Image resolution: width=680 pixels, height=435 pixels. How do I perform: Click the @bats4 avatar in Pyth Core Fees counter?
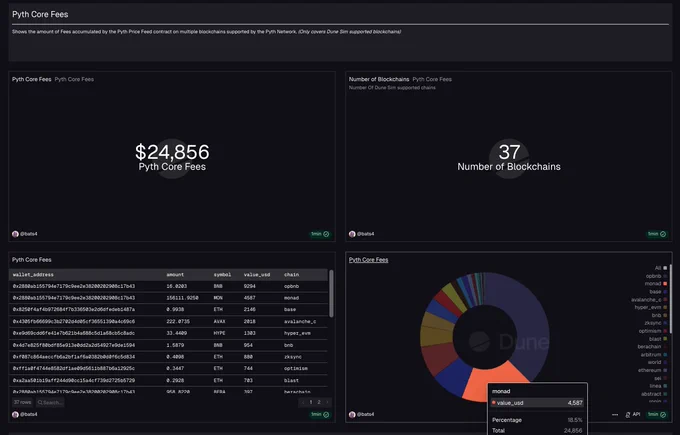pos(15,234)
